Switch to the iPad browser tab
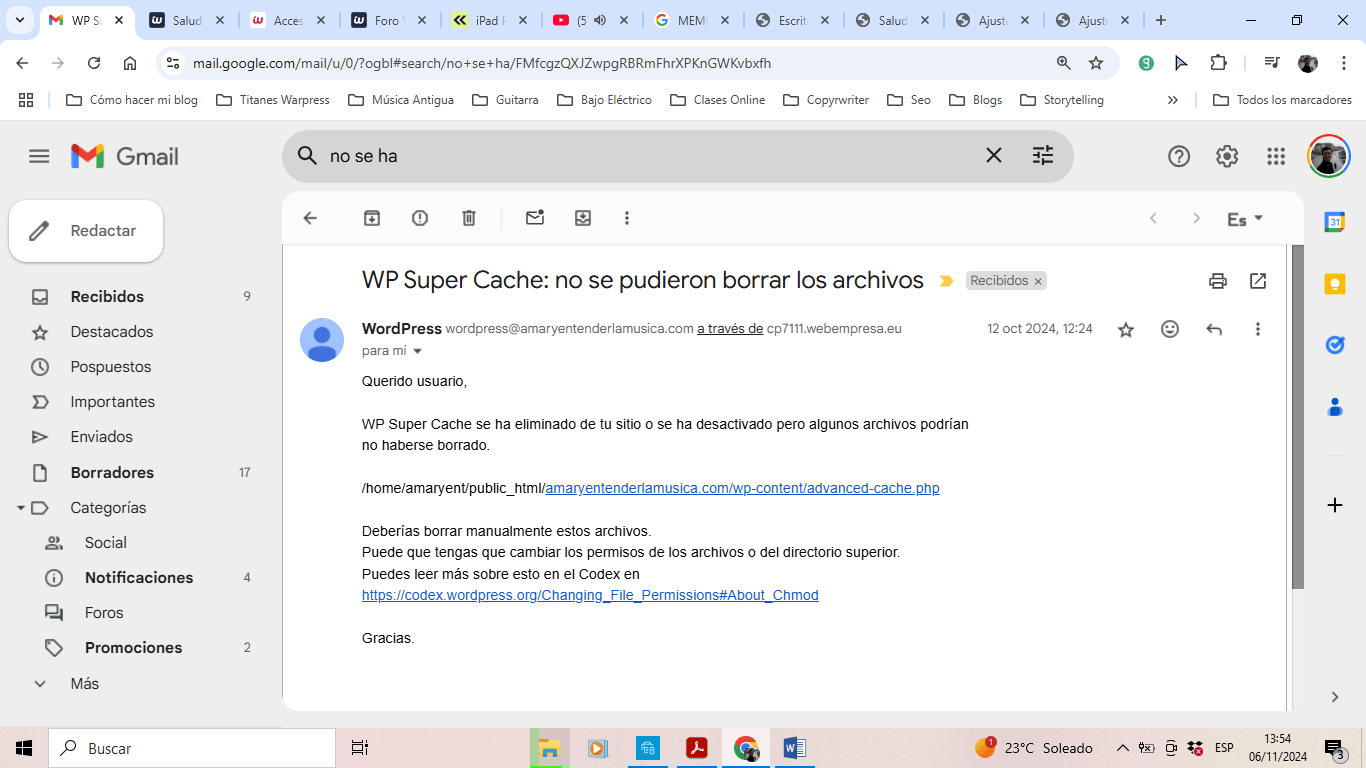This screenshot has width=1366, height=768. [x=490, y=20]
